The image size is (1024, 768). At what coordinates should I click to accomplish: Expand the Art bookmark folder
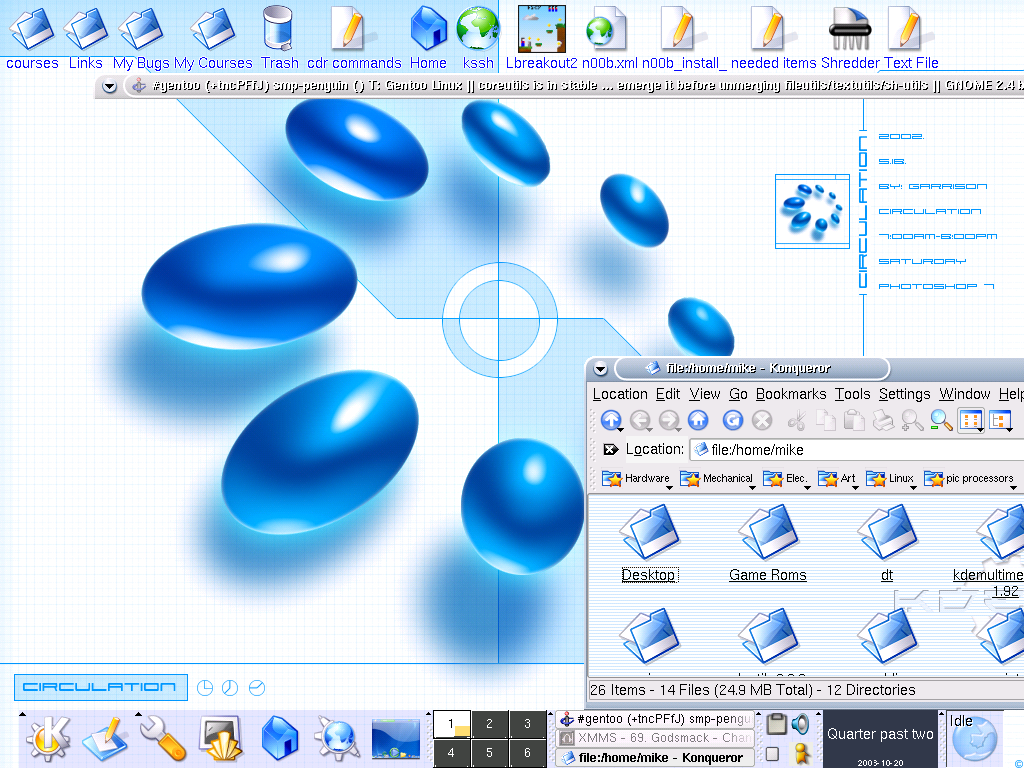pos(837,478)
